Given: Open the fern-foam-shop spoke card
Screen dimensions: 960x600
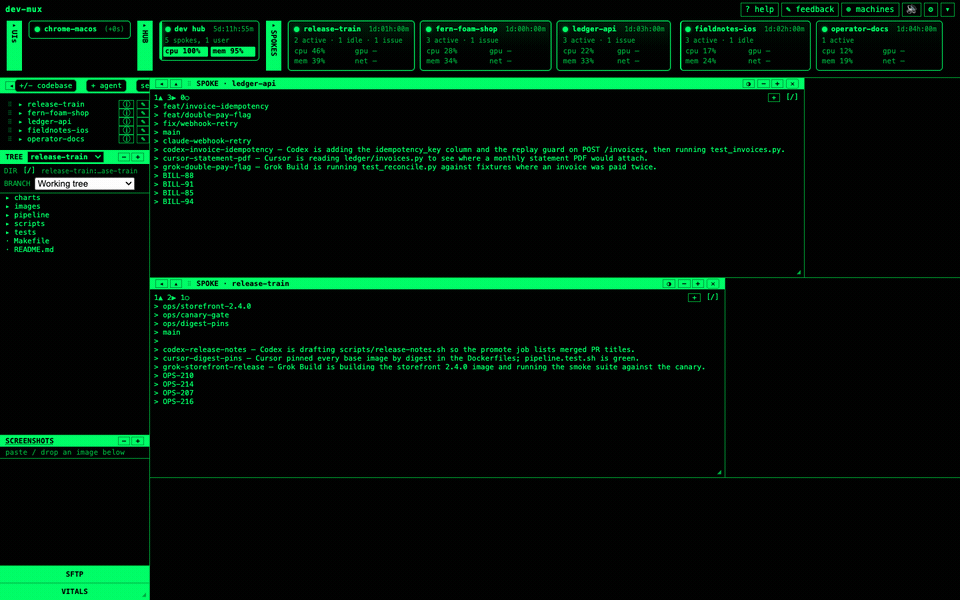Looking at the screenshot, I should [x=486, y=45].
